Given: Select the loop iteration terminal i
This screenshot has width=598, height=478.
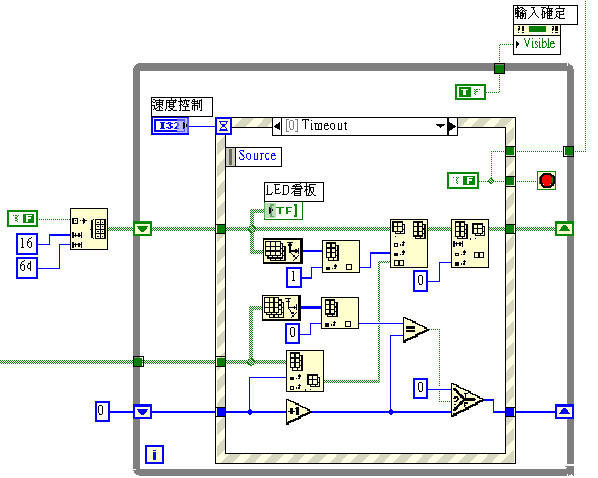Looking at the screenshot, I should [154, 454].
